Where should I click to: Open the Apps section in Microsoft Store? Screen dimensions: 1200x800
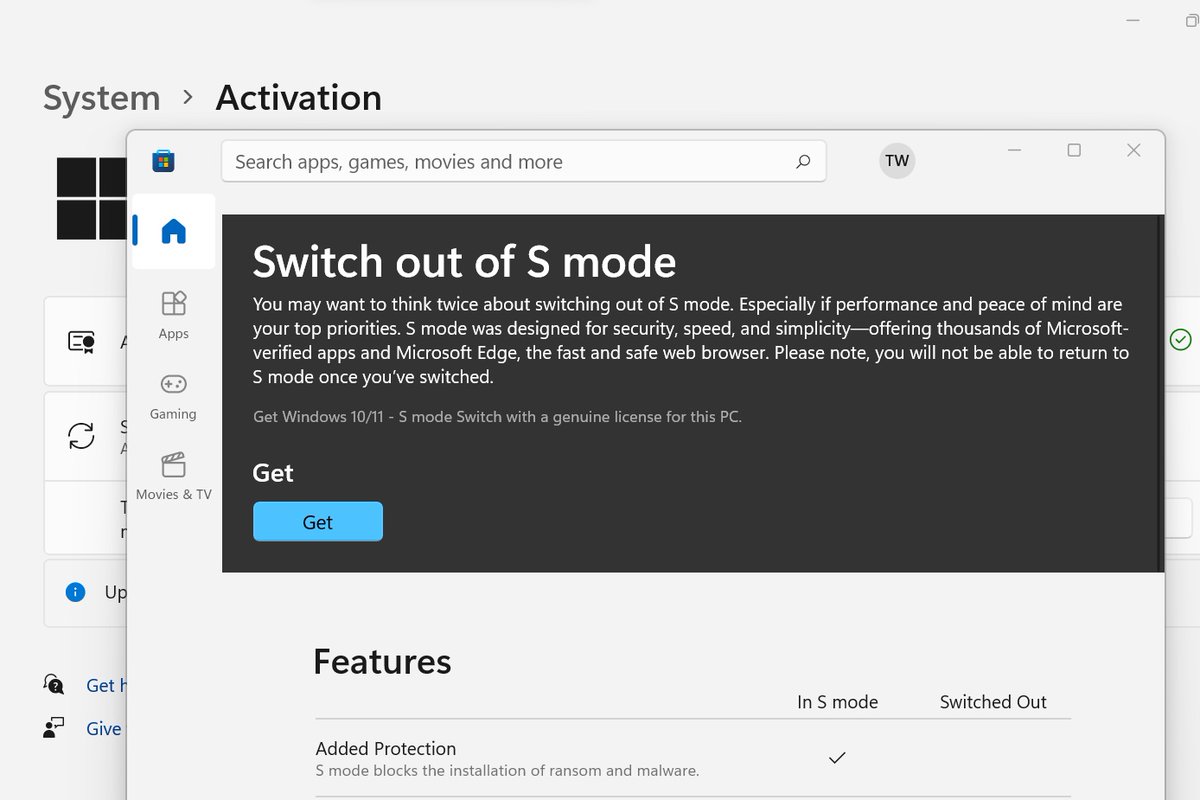(x=173, y=315)
